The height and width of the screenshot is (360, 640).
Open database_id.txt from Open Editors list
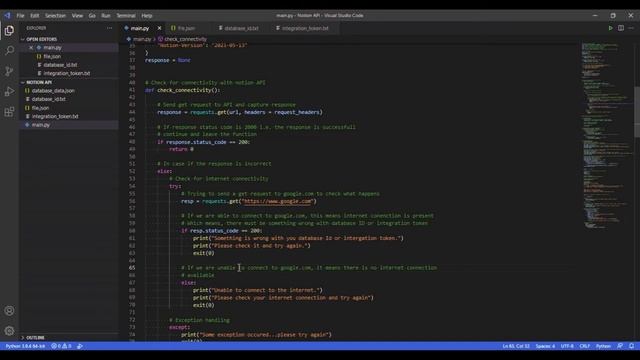click(60, 65)
